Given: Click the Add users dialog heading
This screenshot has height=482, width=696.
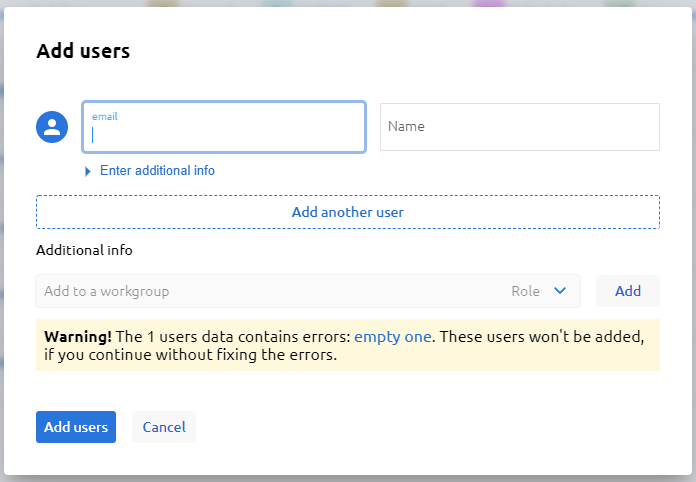Looking at the screenshot, I should pos(83,51).
